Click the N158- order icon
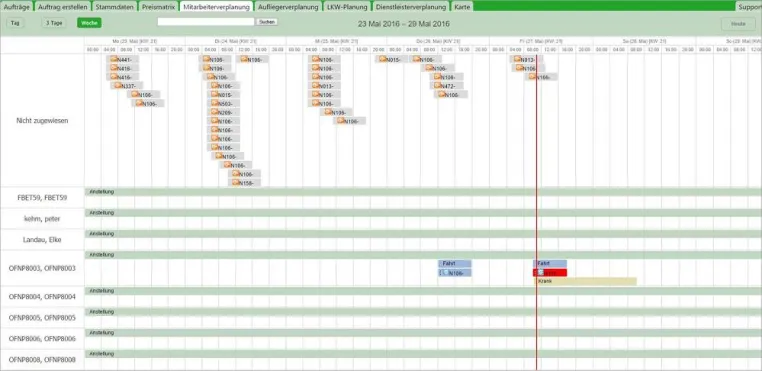This screenshot has height=371, width=762. tap(236, 182)
